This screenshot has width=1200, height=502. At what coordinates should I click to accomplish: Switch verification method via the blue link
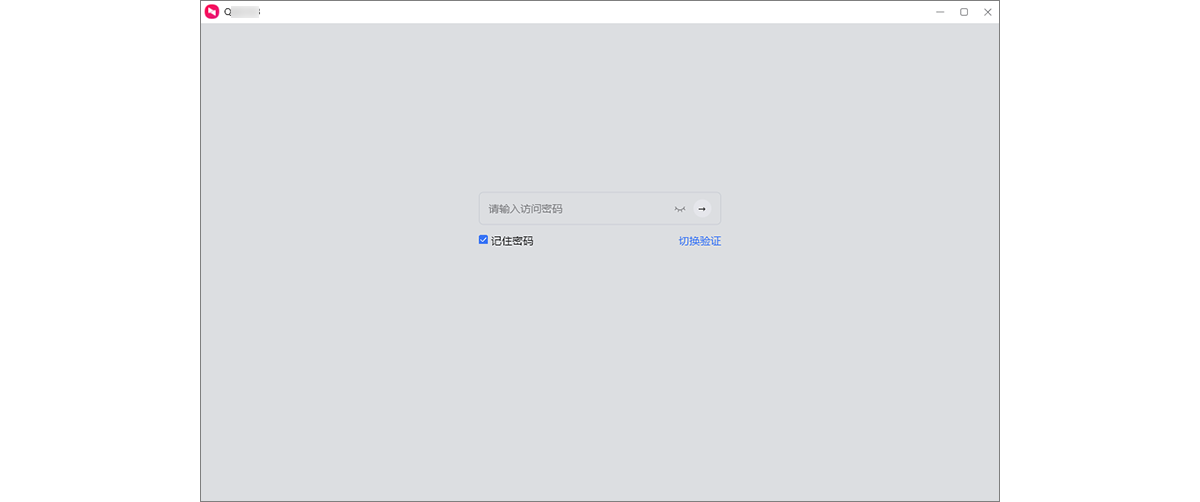tap(699, 241)
